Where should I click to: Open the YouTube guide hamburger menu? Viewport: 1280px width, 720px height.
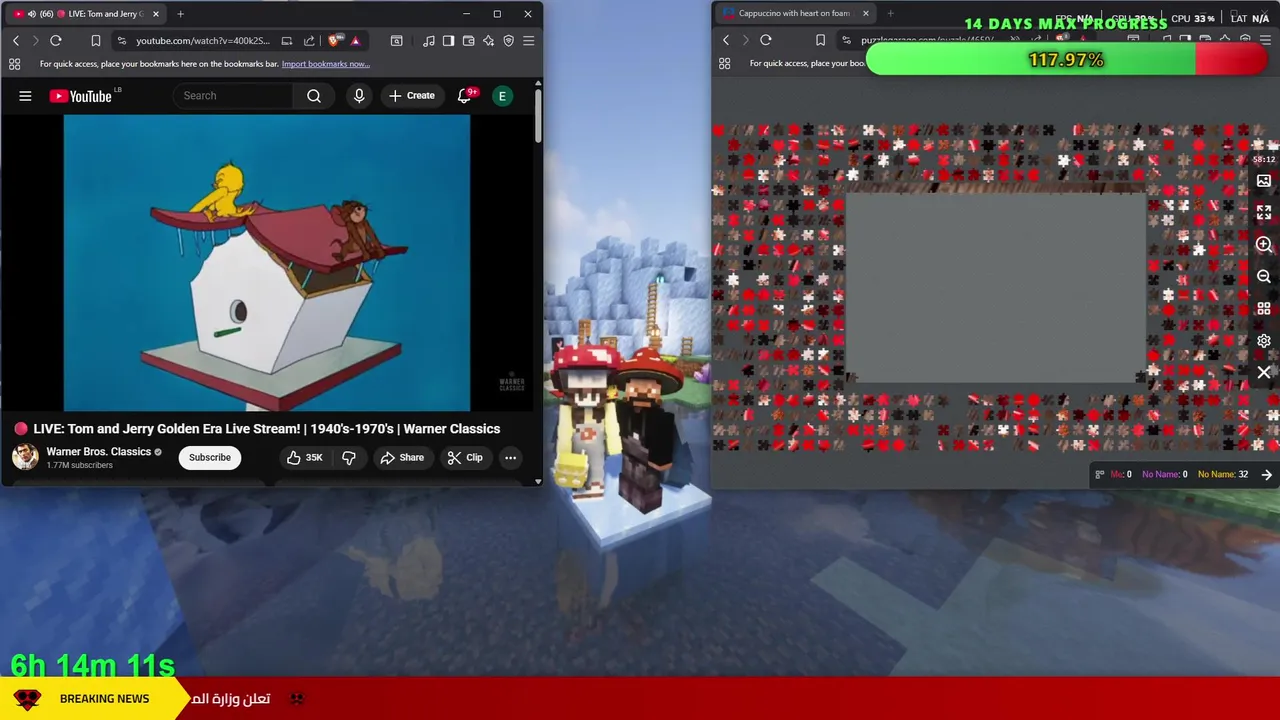(x=25, y=96)
